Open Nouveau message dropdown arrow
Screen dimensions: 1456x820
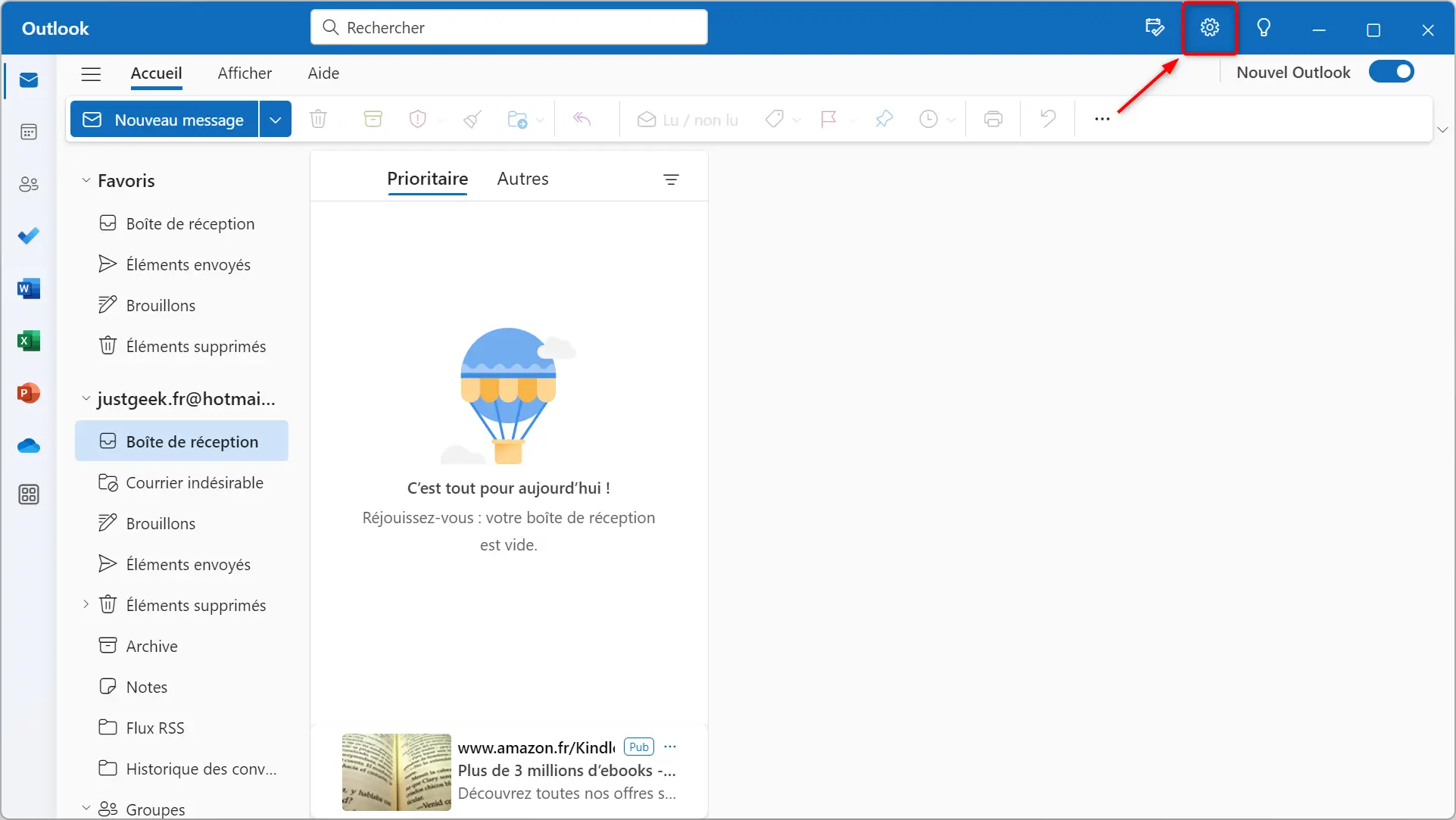tap(276, 120)
